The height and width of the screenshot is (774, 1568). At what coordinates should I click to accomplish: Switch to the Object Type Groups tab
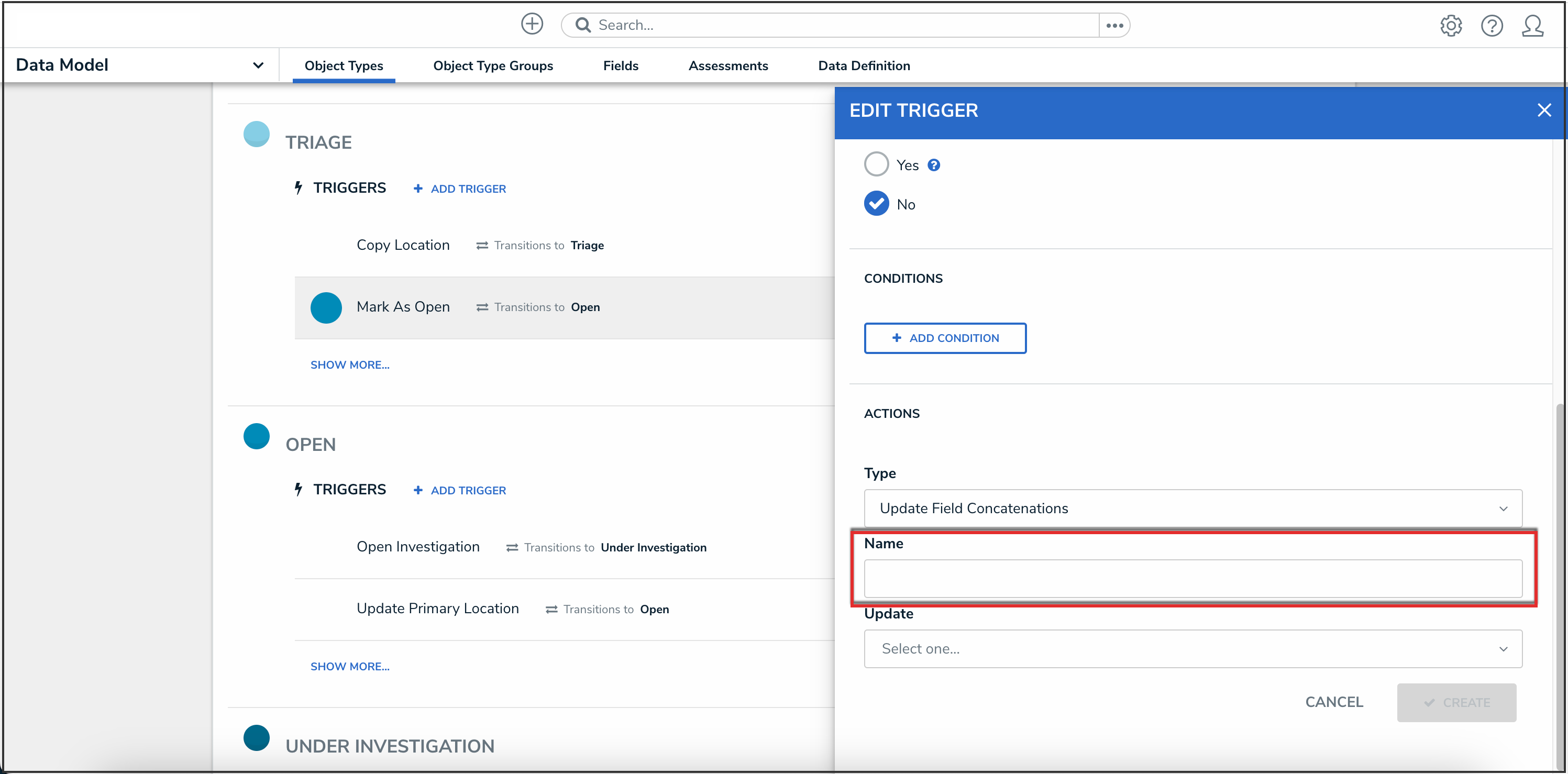coord(492,65)
